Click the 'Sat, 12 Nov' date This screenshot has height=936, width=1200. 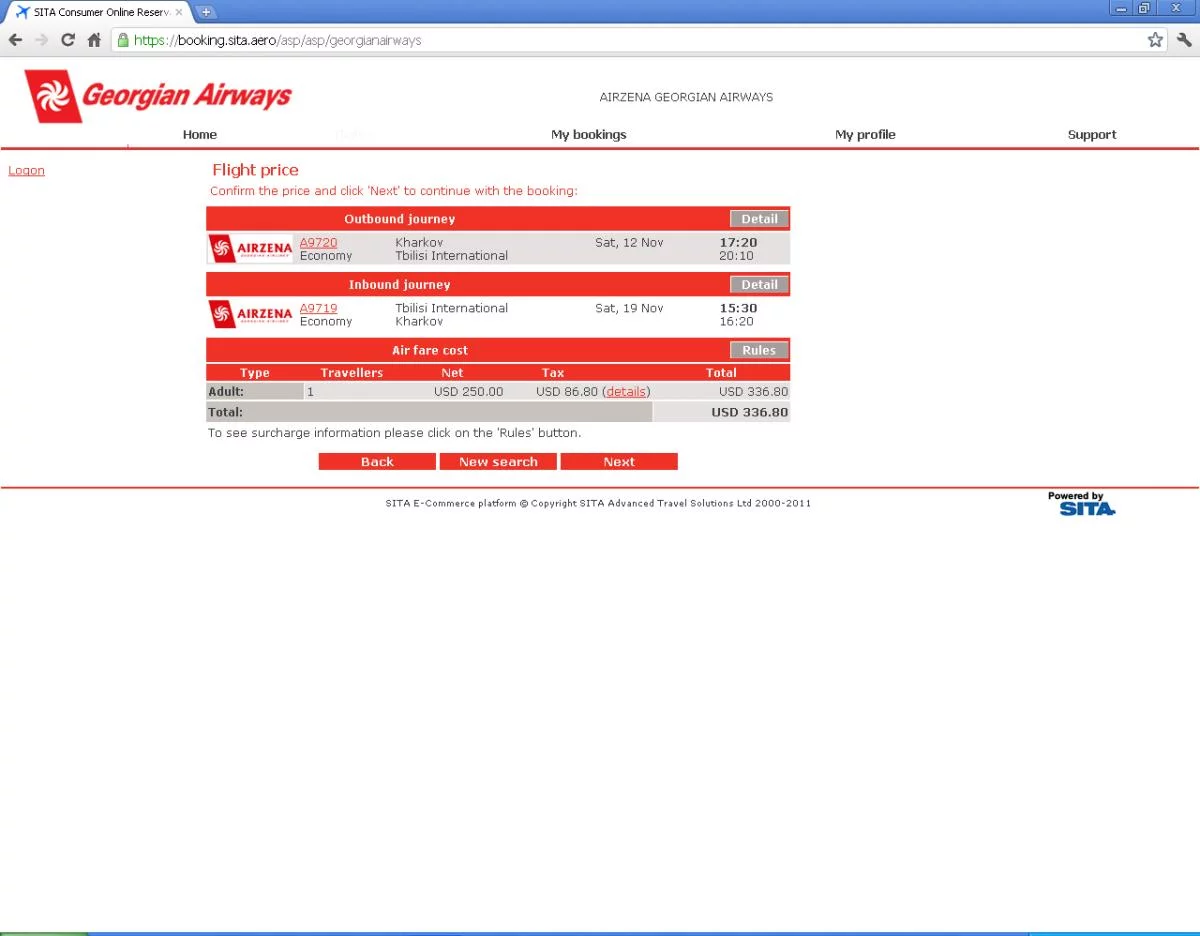[x=629, y=242]
